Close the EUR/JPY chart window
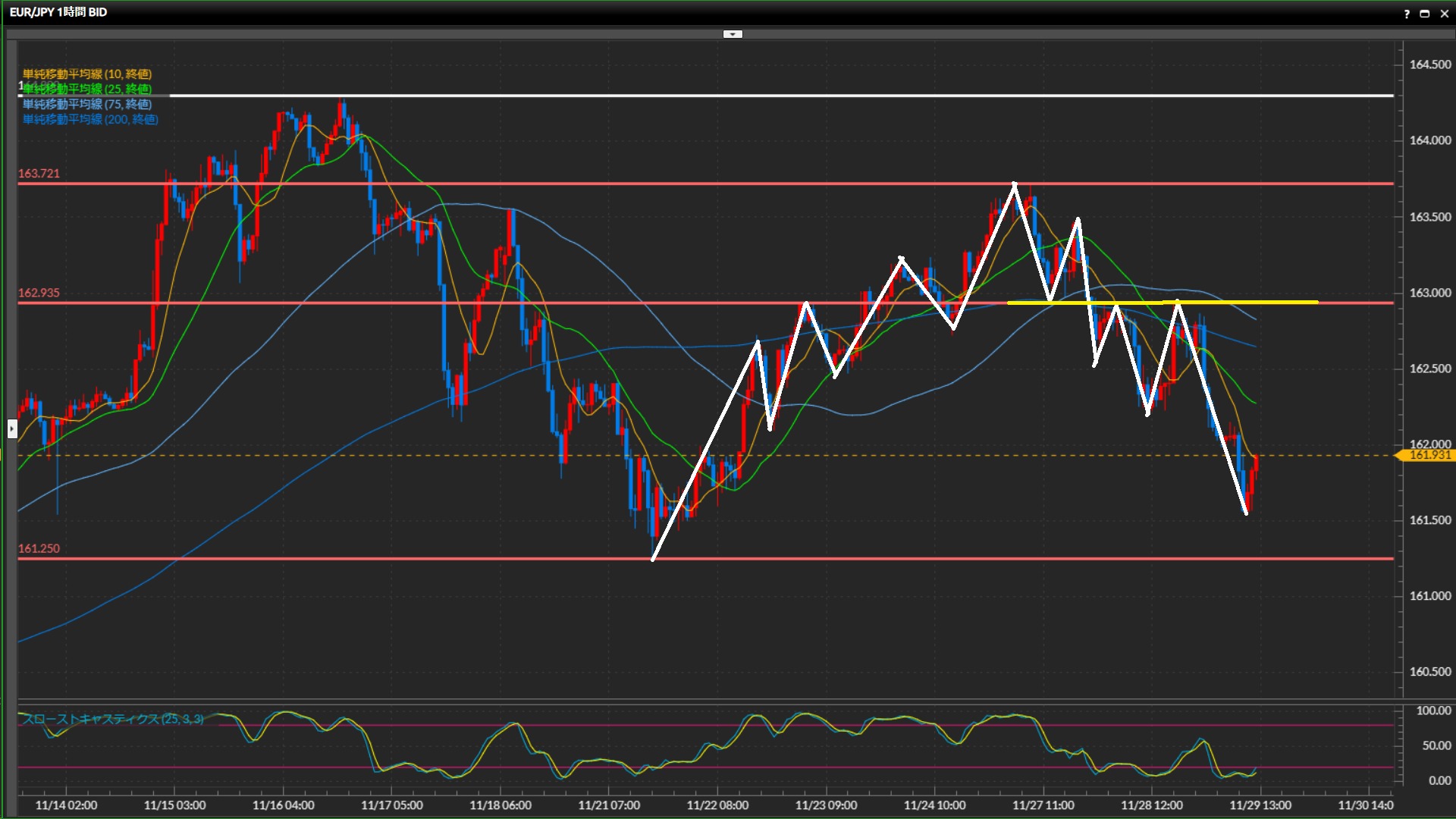The height and width of the screenshot is (819, 1456). point(1444,14)
